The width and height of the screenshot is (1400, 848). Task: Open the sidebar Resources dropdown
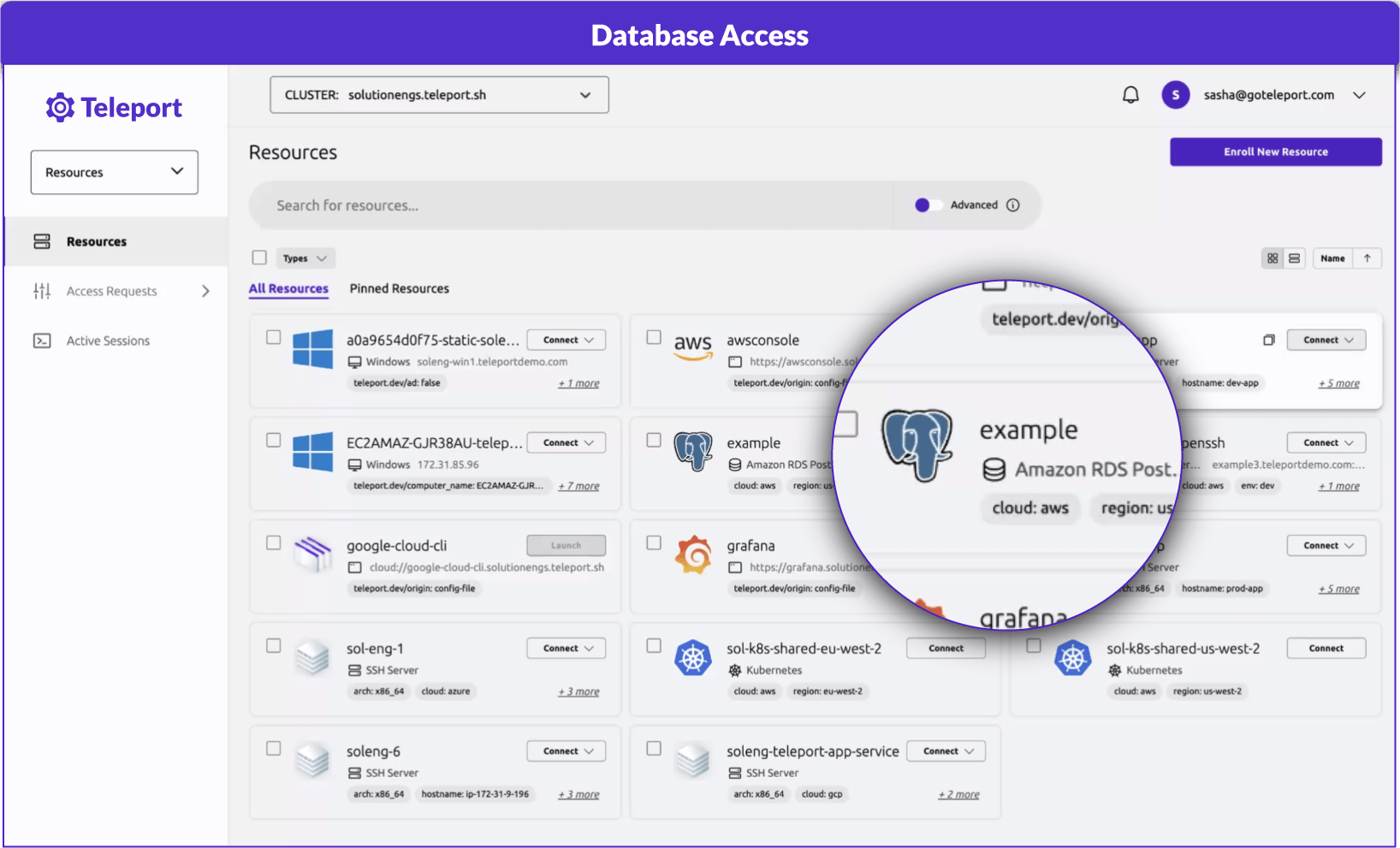[115, 172]
